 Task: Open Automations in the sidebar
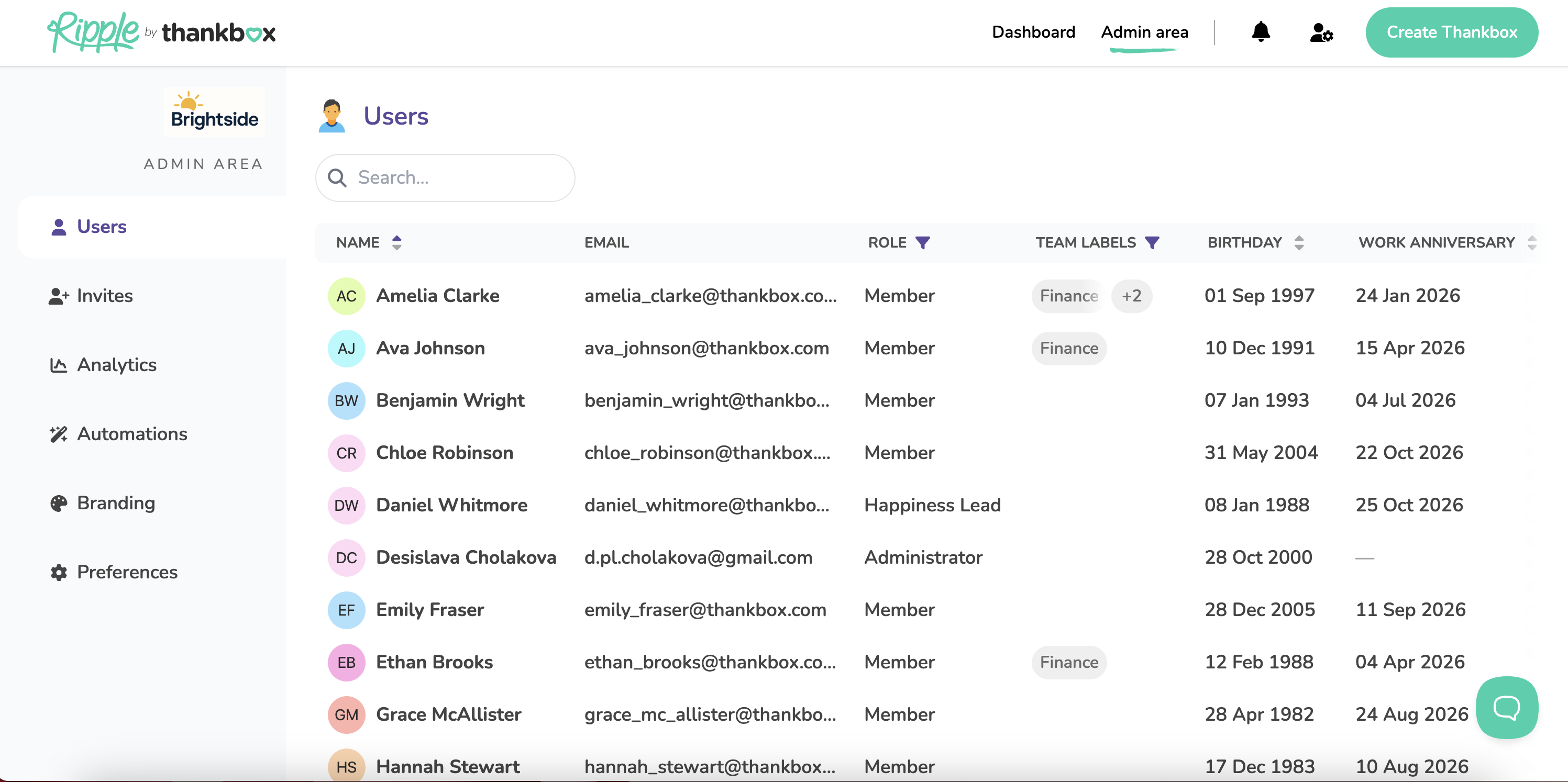point(131,434)
